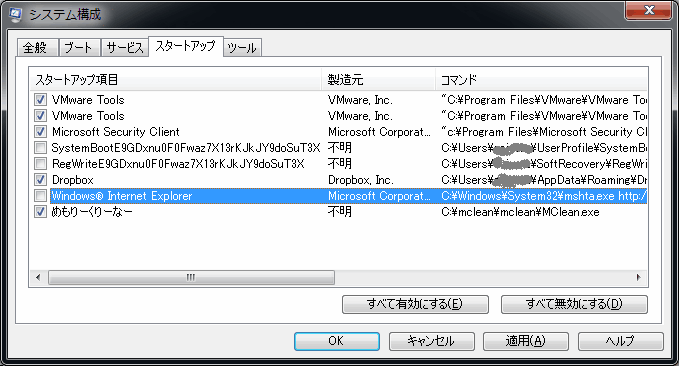Apply changes with 適用(A) button
This screenshot has height=366, width=679.
coord(526,341)
